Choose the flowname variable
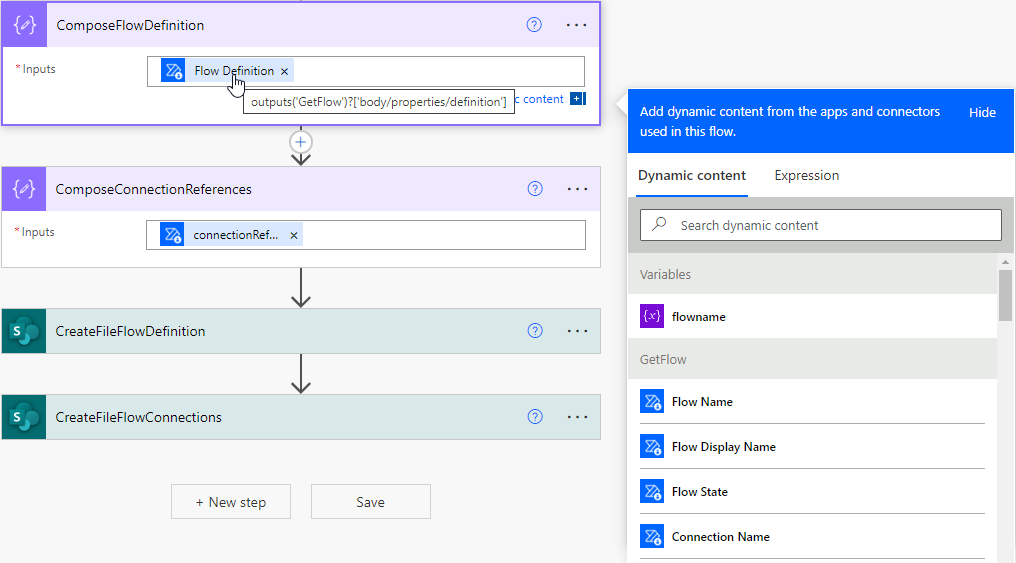The image size is (1016, 563). (699, 316)
